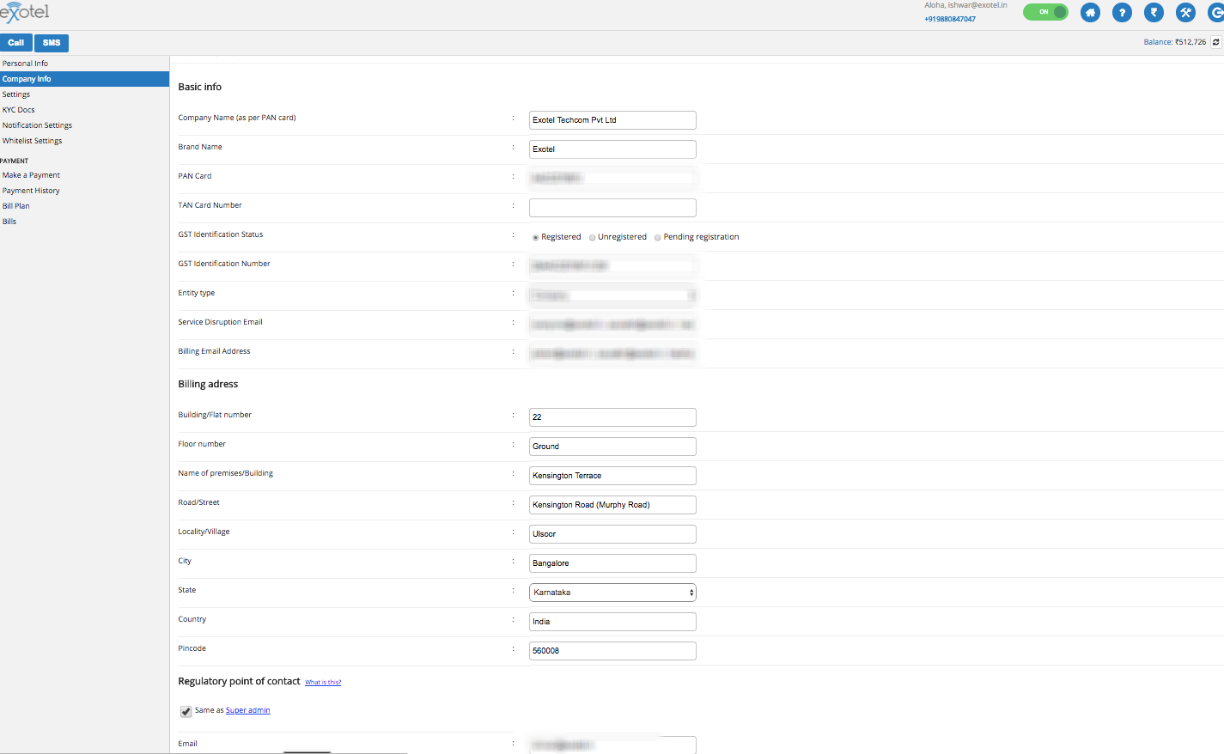Click the Pincode input field
Screen dimensions: 1224x754
[x=612, y=651]
